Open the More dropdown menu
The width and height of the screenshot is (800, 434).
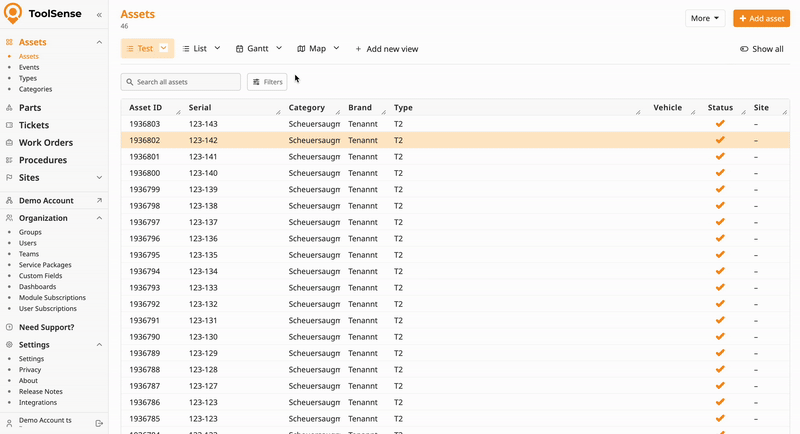705,18
